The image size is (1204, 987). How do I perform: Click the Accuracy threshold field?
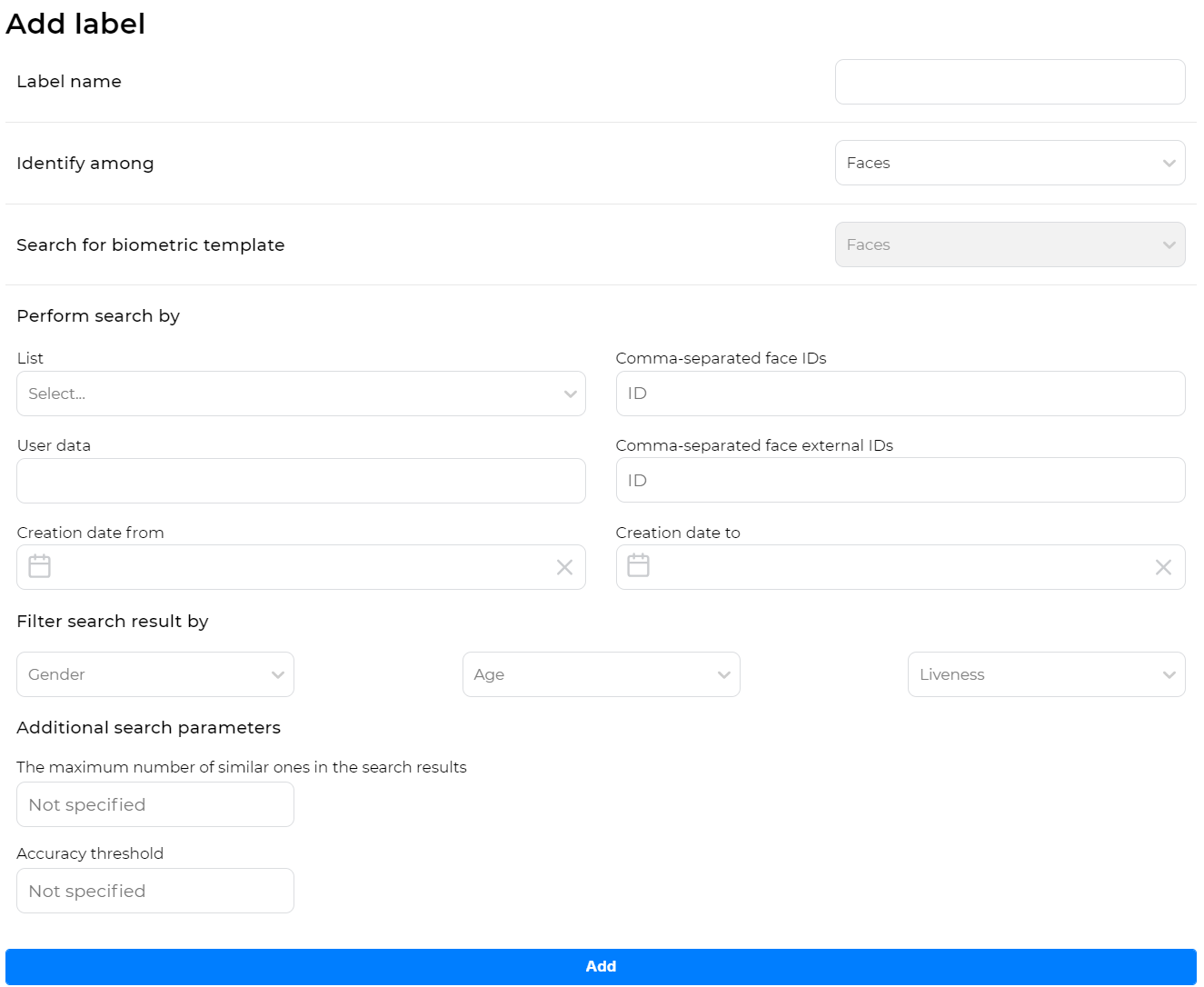coord(154,891)
